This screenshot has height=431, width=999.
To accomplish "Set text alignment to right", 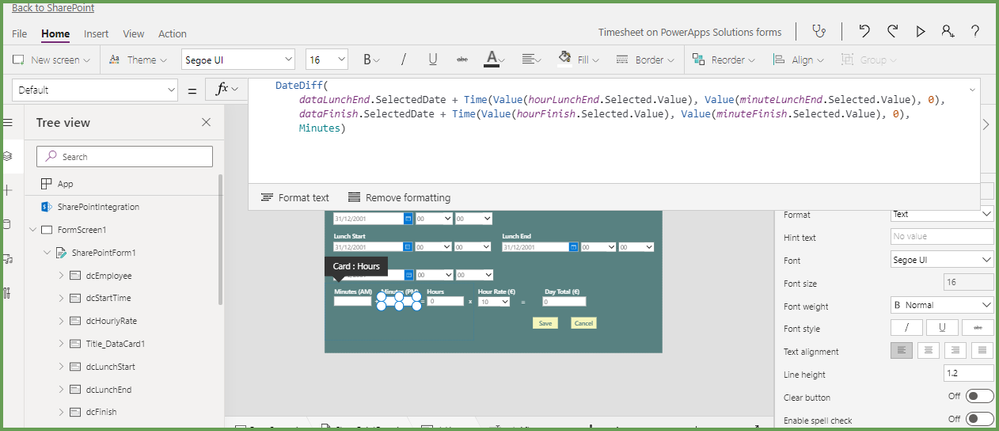I will tap(955, 351).
